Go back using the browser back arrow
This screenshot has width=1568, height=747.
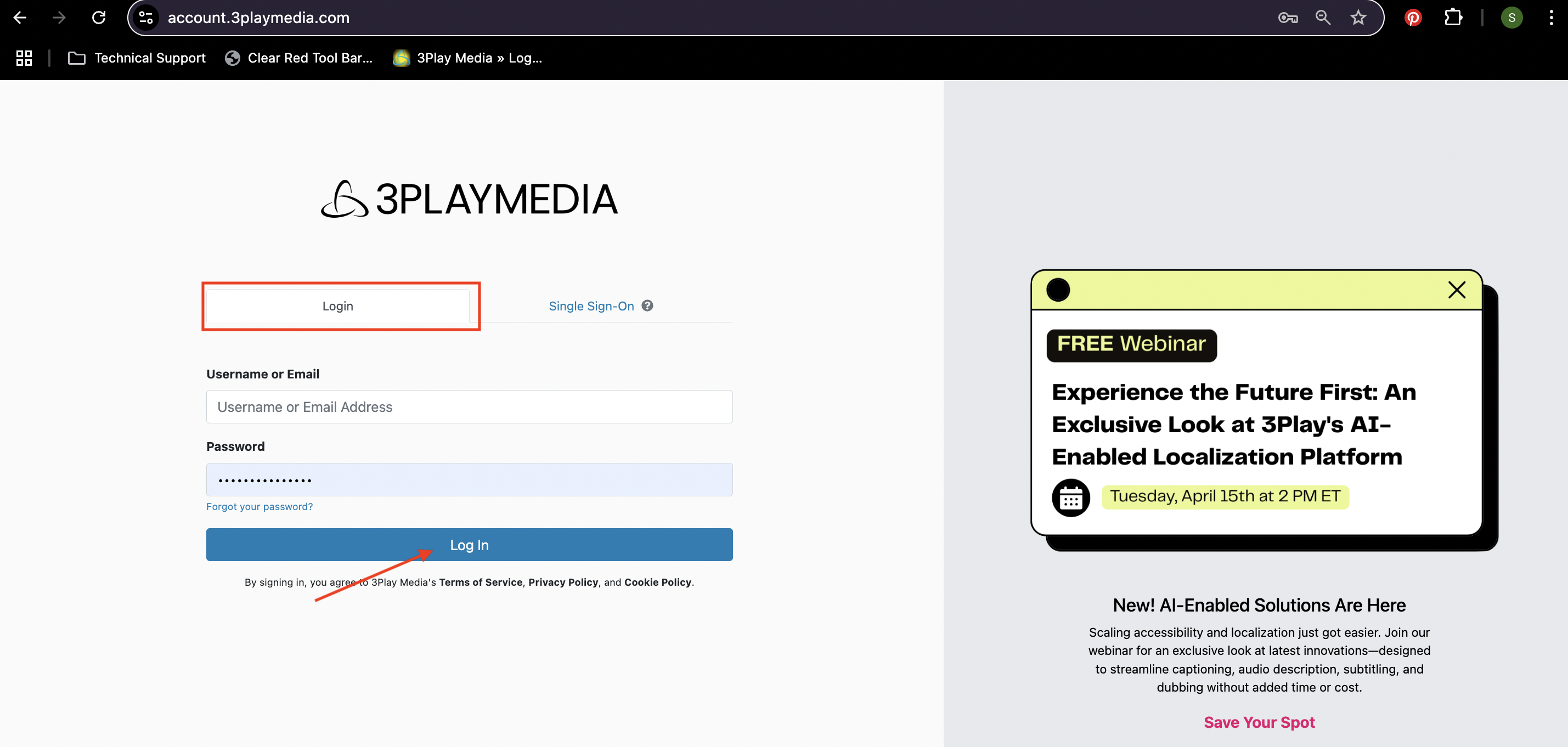pyautogui.click(x=20, y=18)
